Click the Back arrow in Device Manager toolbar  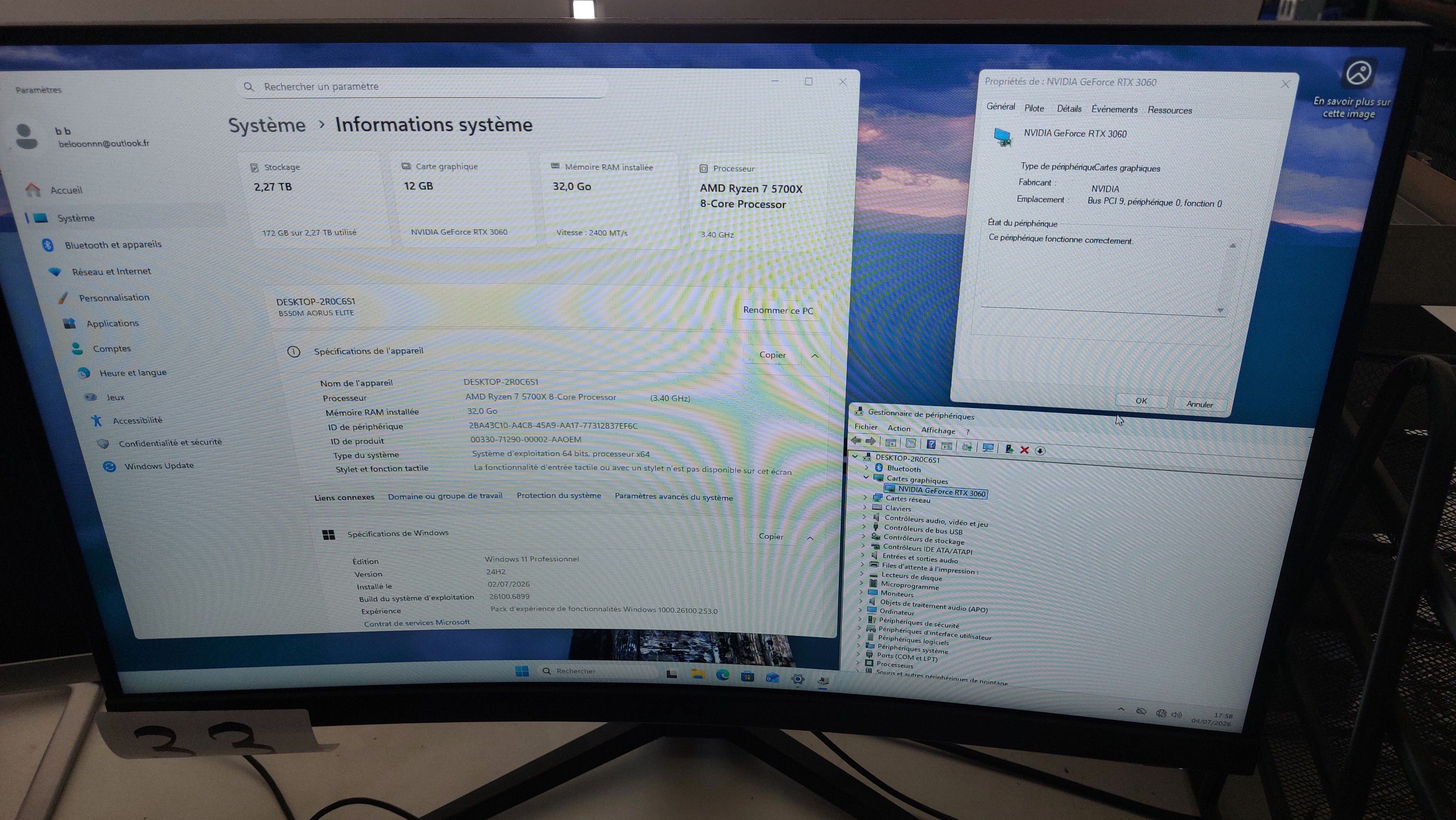[x=856, y=441]
